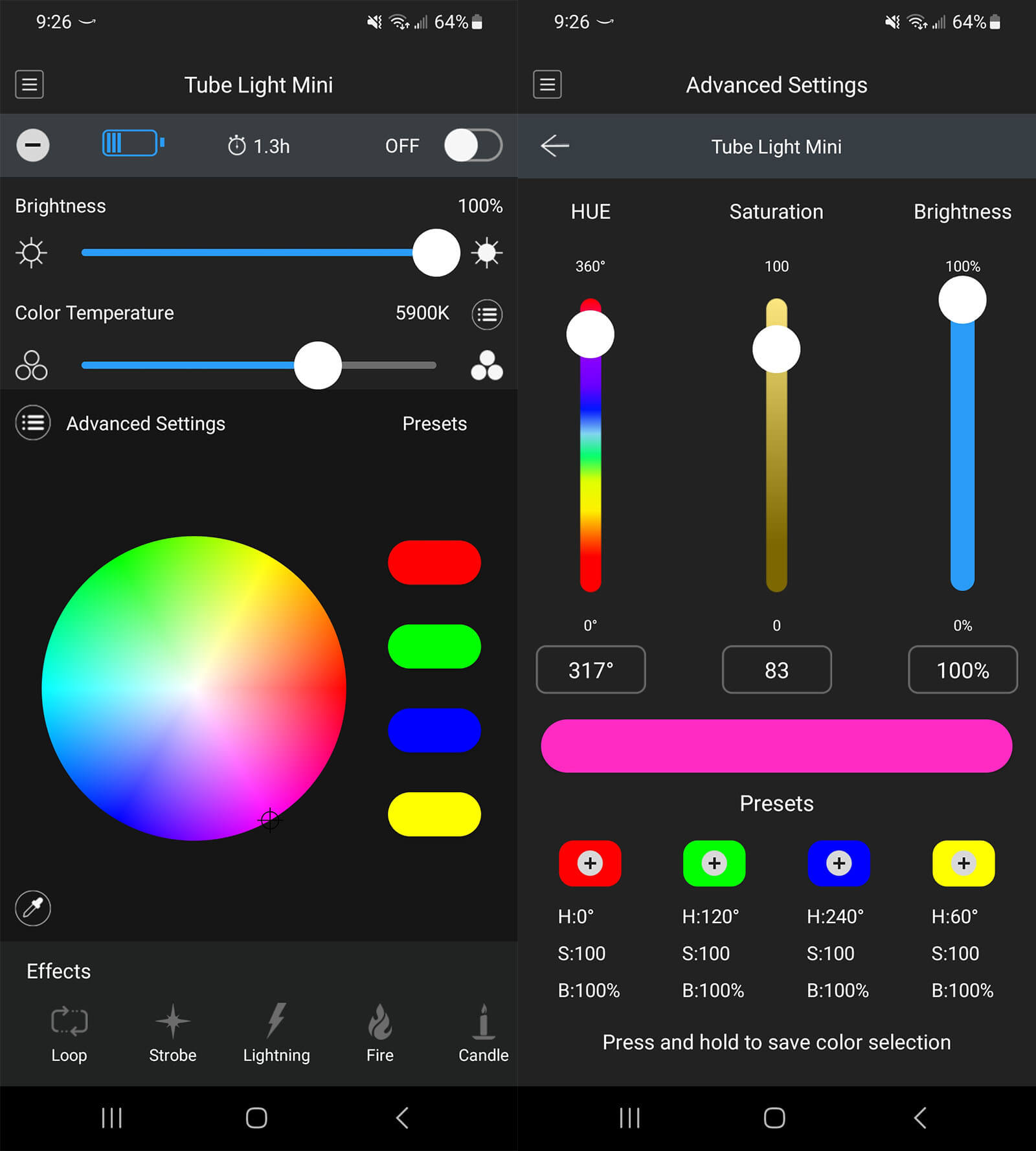Viewport: 1036px width, 1151px height.
Task: Save color to the green preset plus button
Action: pyautogui.click(x=714, y=863)
